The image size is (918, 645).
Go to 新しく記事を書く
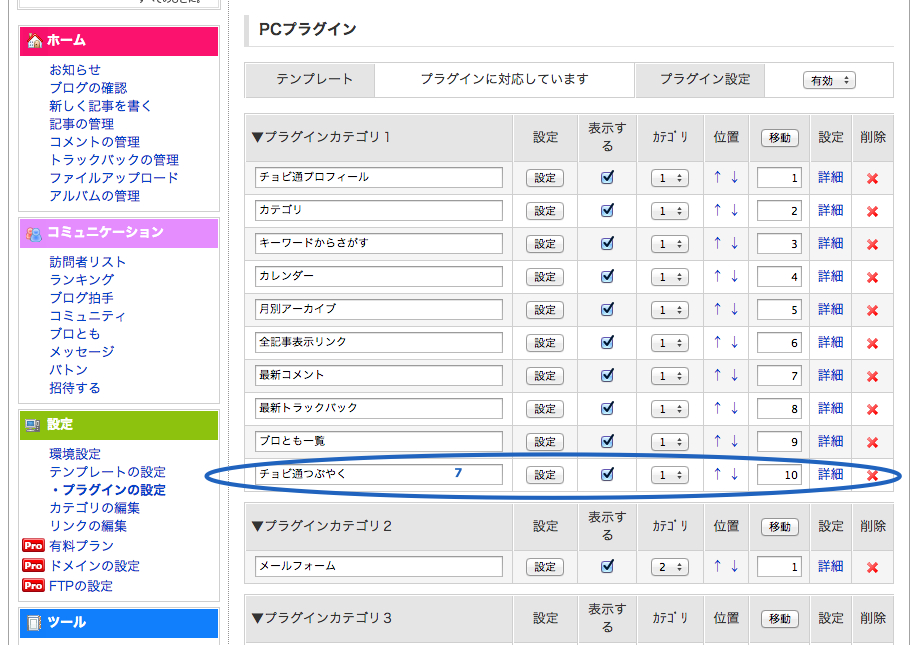point(100,106)
